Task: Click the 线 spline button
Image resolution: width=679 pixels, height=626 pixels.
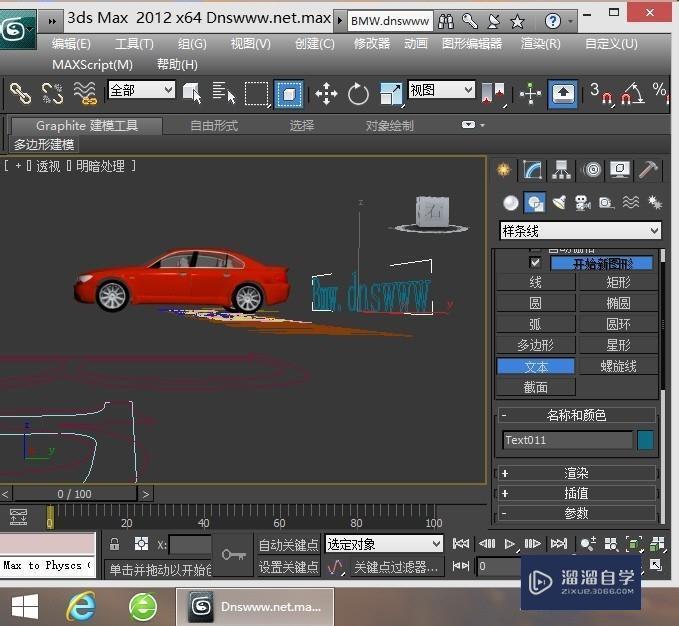Action: [535, 282]
